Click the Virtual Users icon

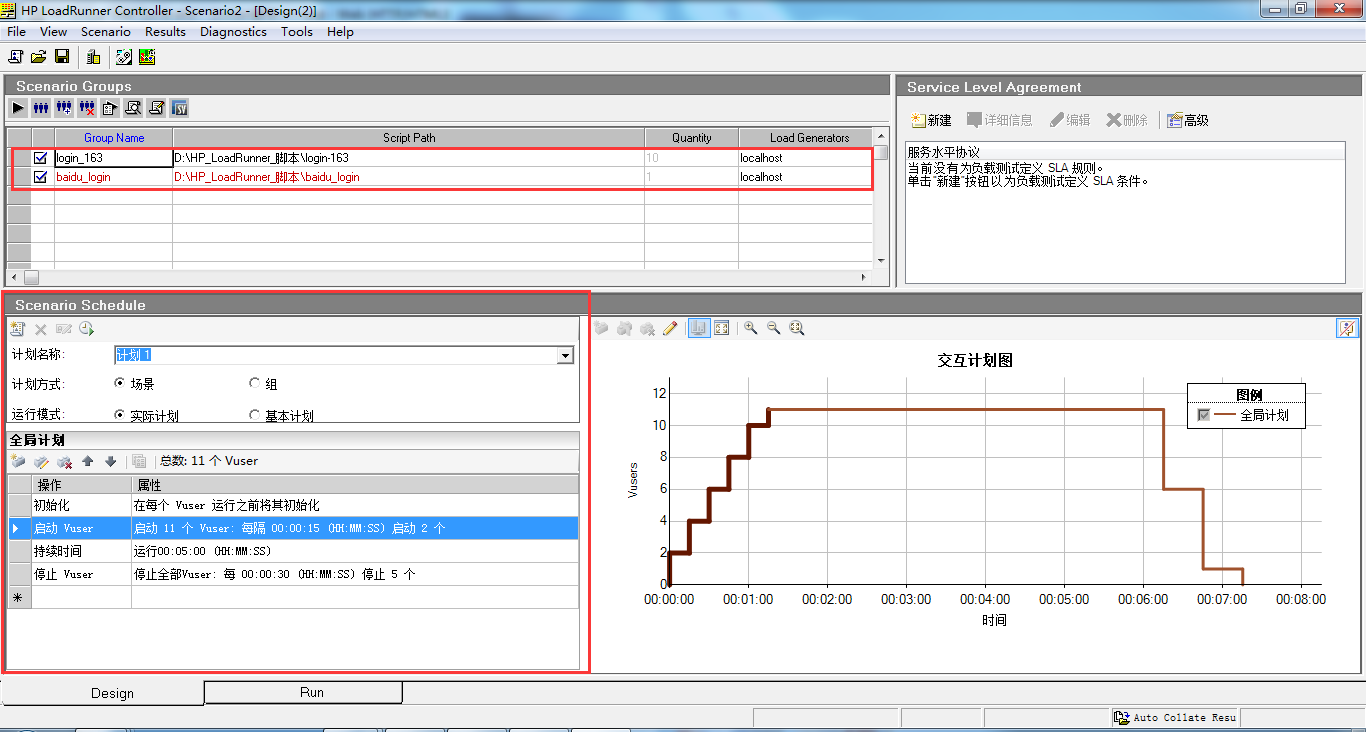(x=41, y=108)
